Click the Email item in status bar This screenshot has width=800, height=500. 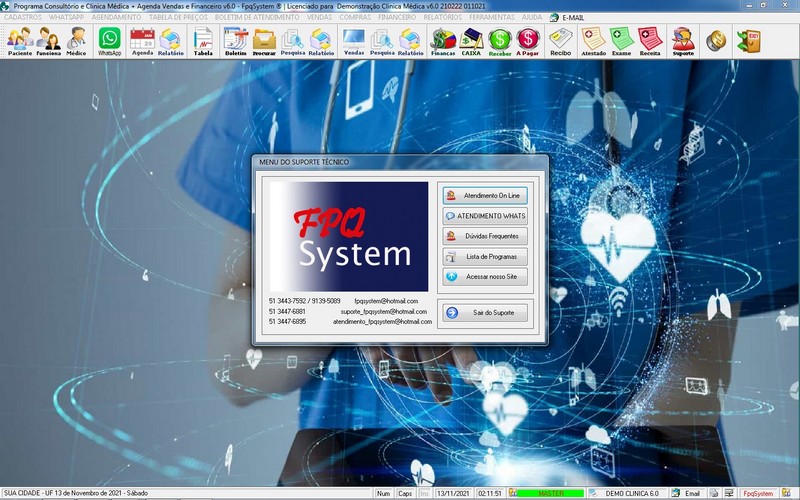click(686, 493)
